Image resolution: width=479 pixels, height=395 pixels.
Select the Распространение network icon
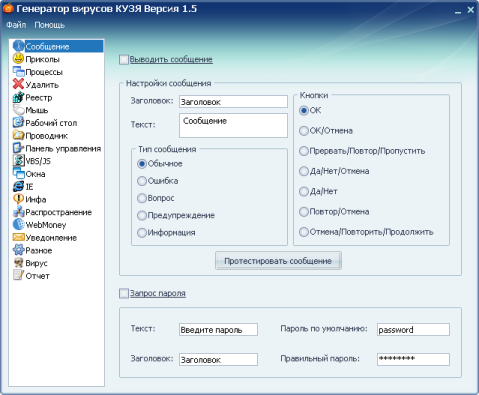pyautogui.click(x=18, y=211)
